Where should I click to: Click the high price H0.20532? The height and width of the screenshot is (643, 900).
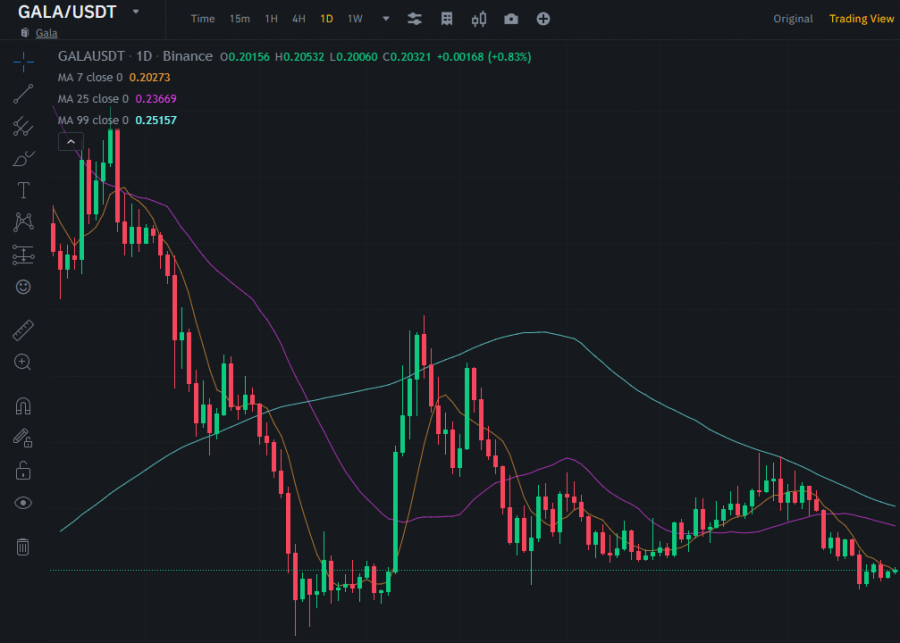(x=300, y=57)
